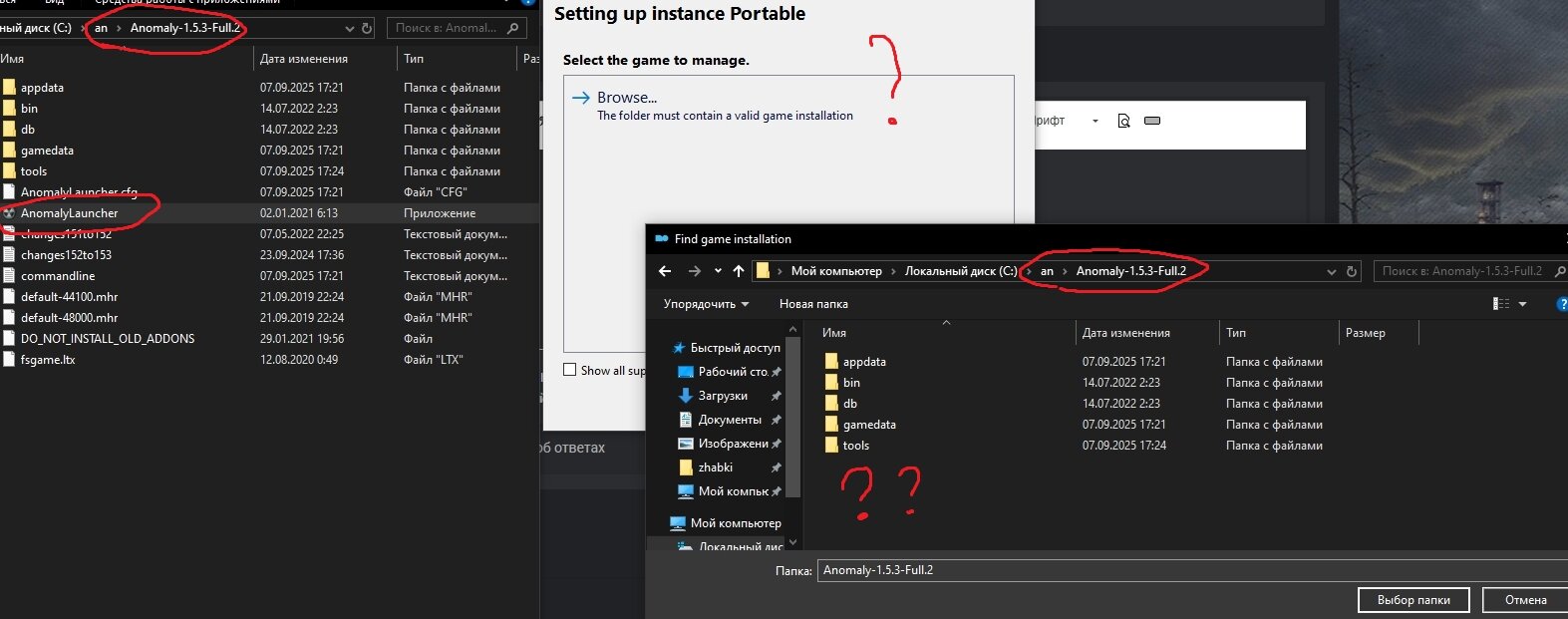
Task: Toggle the Show all supported games checkbox
Action: pyautogui.click(x=570, y=370)
